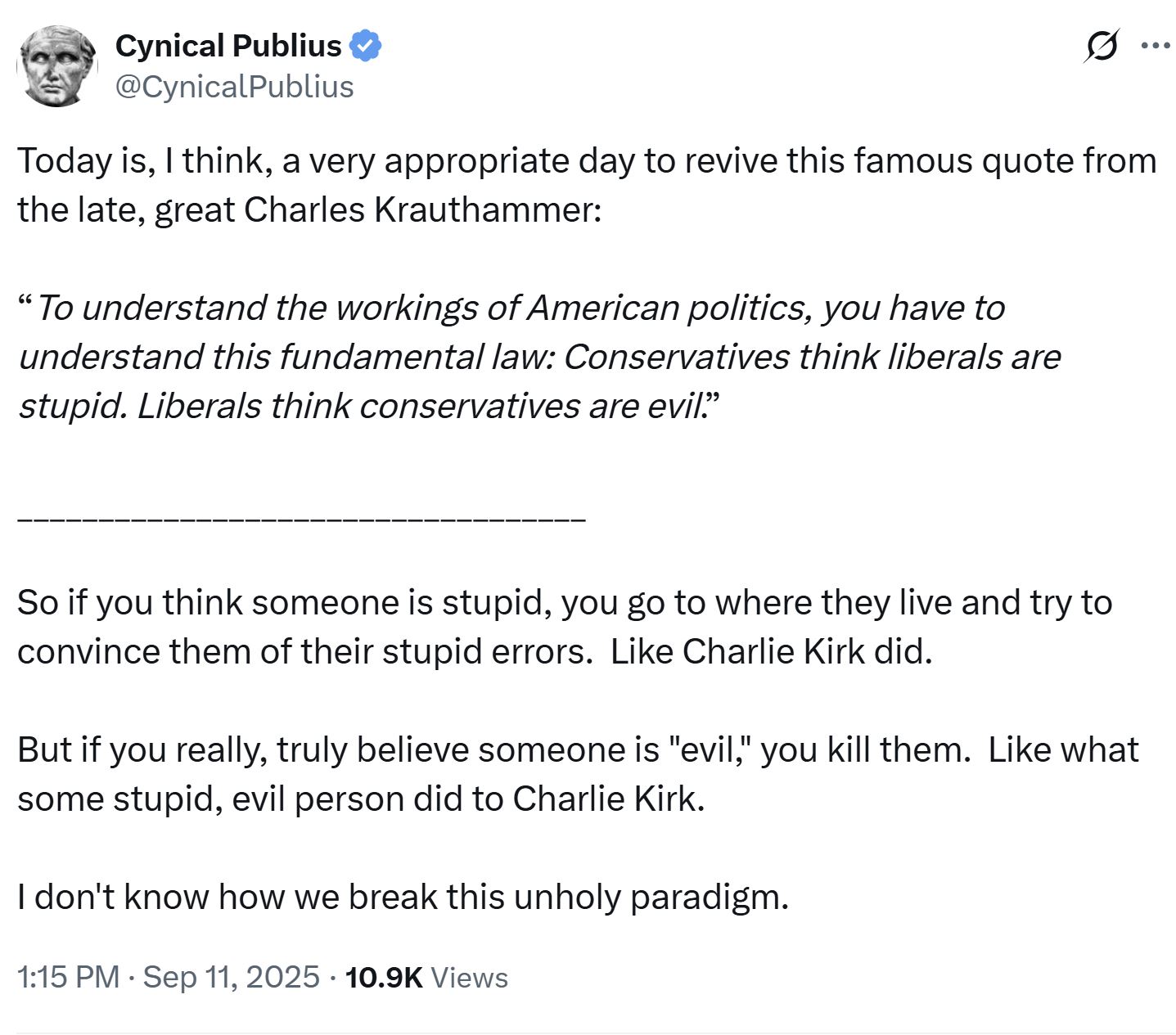The width and height of the screenshot is (1176, 1035).
Task: Click the text "evil person did to Charlie Kirk"
Action: coord(466,799)
